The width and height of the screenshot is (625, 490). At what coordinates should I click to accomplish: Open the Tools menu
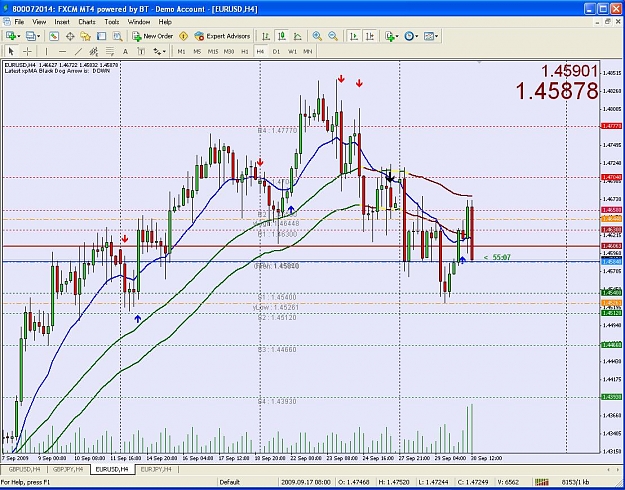(x=112, y=22)
